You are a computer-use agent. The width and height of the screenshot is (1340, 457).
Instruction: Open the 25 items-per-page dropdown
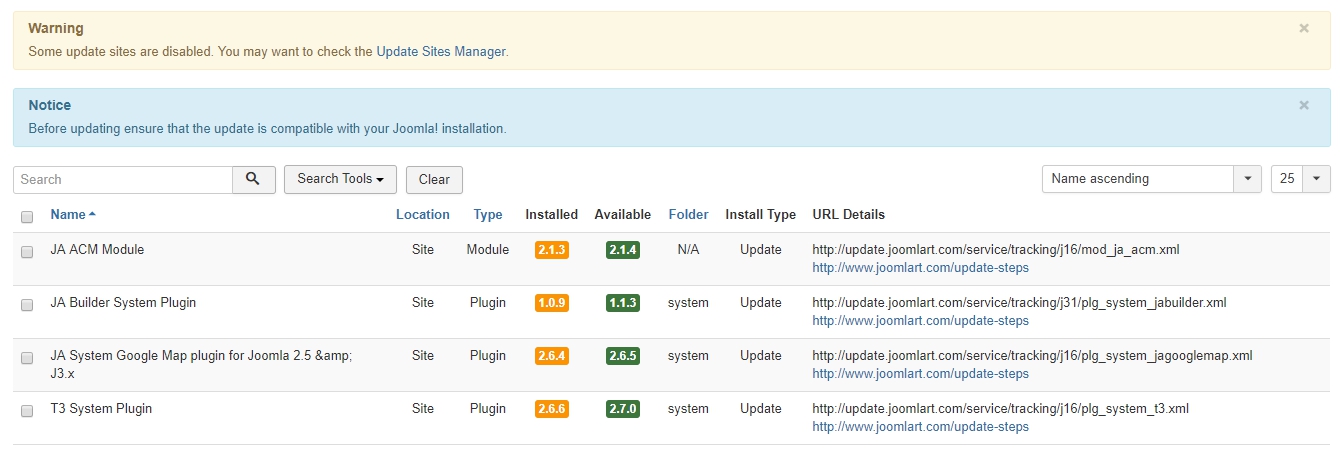coord(1300,179)
